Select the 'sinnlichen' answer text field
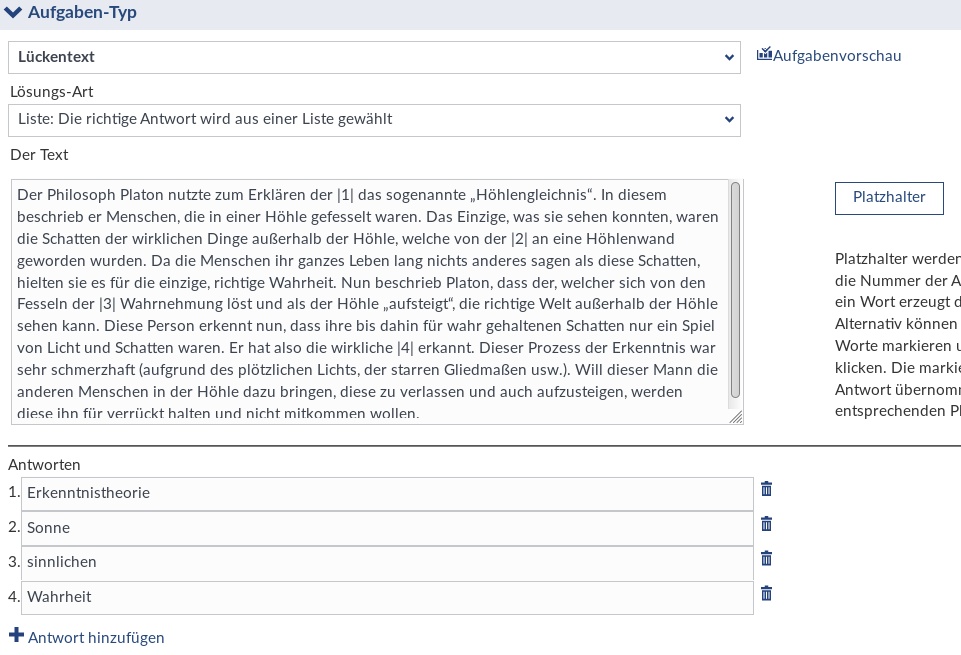This screenshot has width=961, height=655. (386, 562)
